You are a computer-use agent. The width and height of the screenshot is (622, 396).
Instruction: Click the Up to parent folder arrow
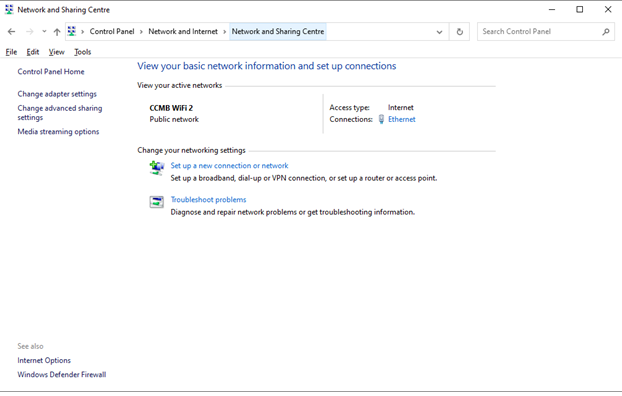coord(57,32)
